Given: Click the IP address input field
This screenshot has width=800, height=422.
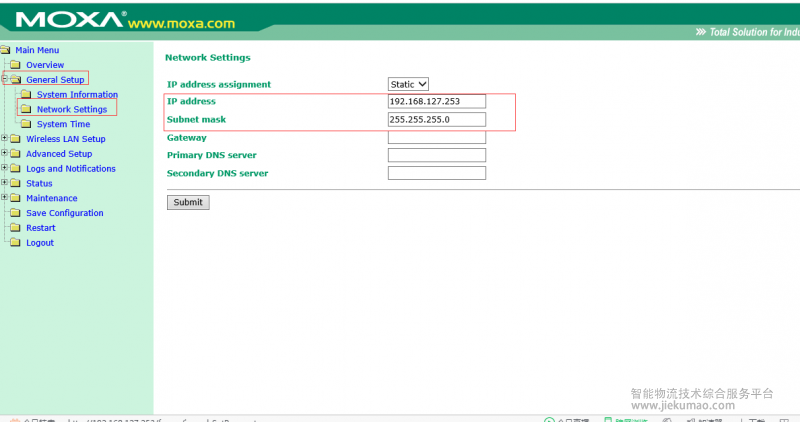Looking at the screenshot, I should pyautogui.click(x=436, y=101).
